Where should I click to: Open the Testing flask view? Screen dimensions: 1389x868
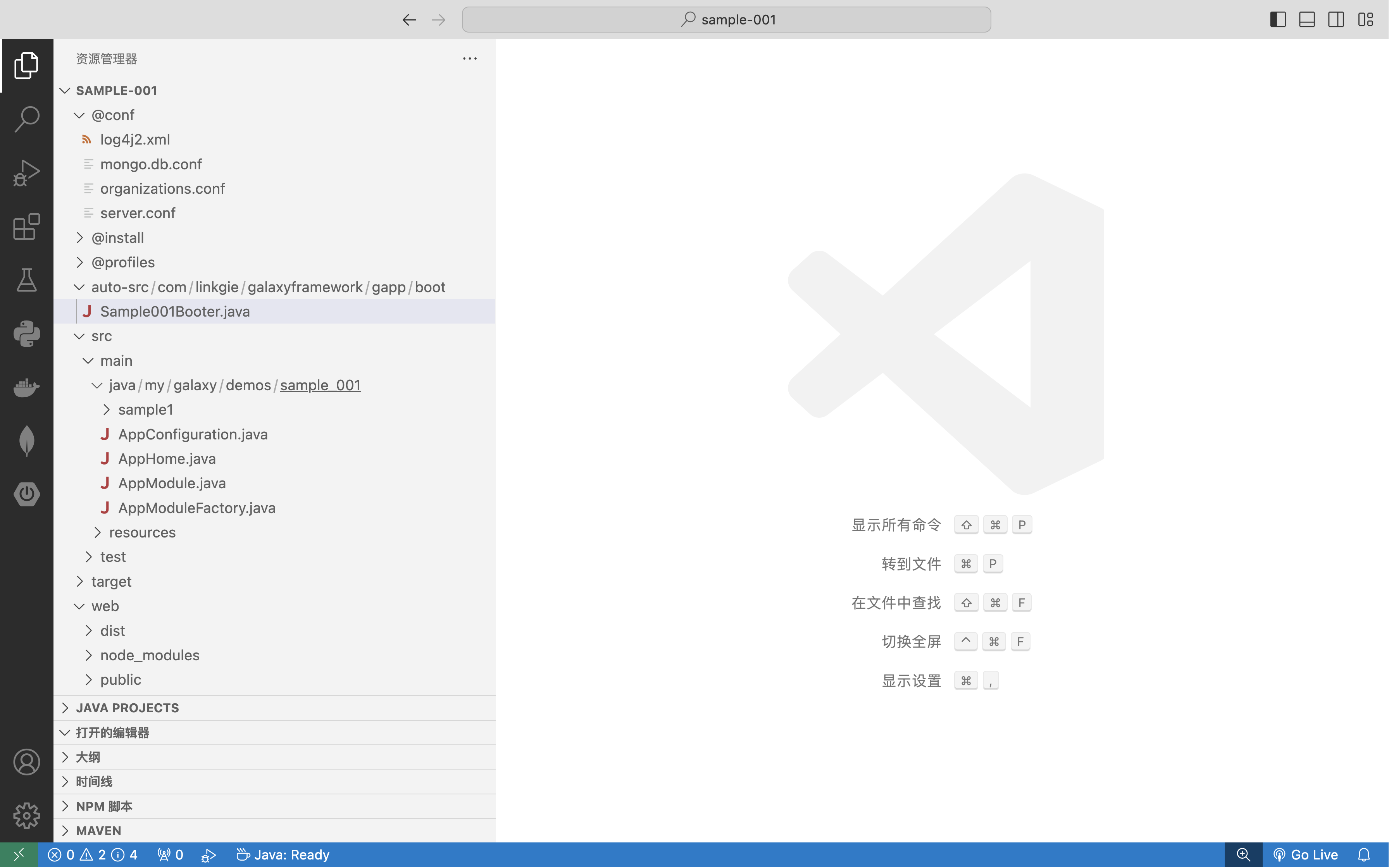tap(26, 280)
